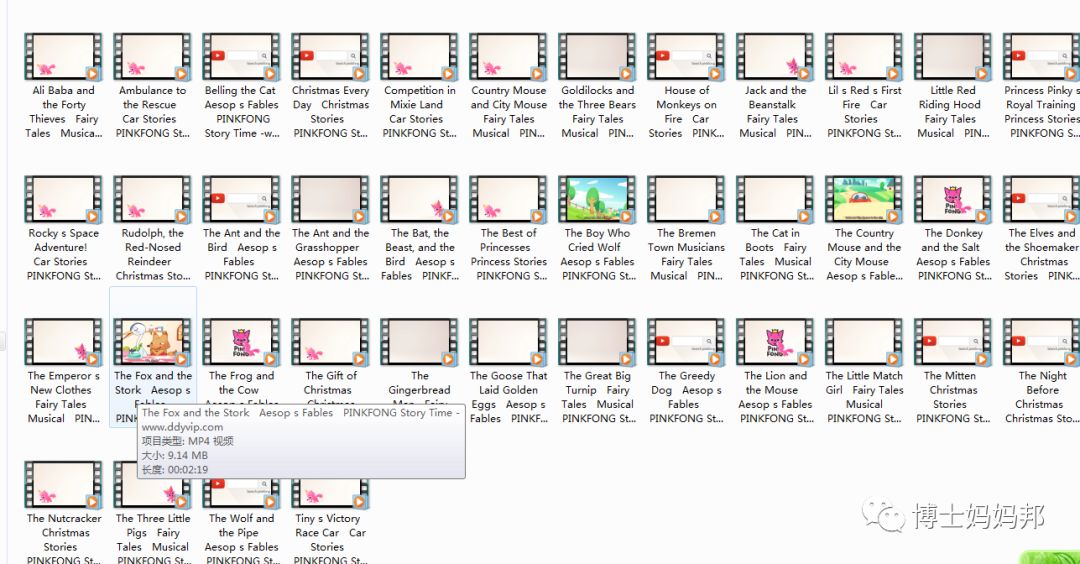Select The Emperor's New Clothes video icon
This screenshot has width=1080, height=564.
tap(63, 342)
